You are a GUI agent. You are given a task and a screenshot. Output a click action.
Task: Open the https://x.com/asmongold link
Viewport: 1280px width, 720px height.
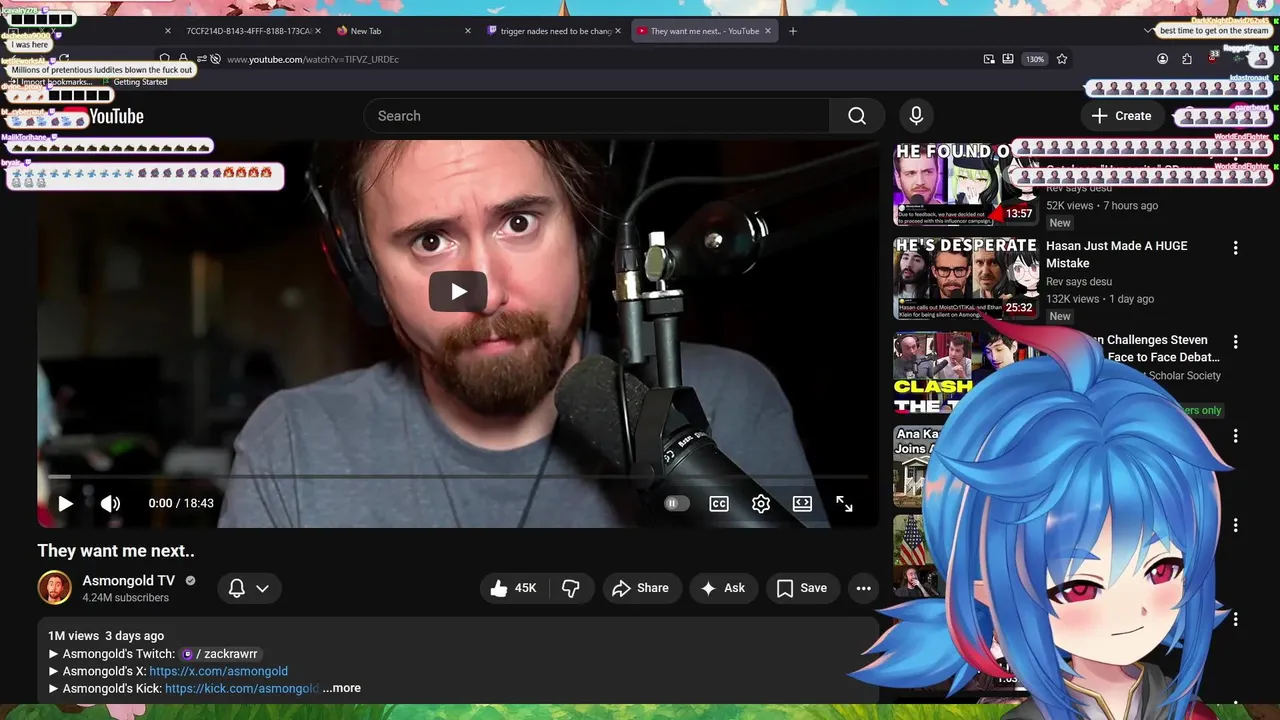[x=218, y=671]
